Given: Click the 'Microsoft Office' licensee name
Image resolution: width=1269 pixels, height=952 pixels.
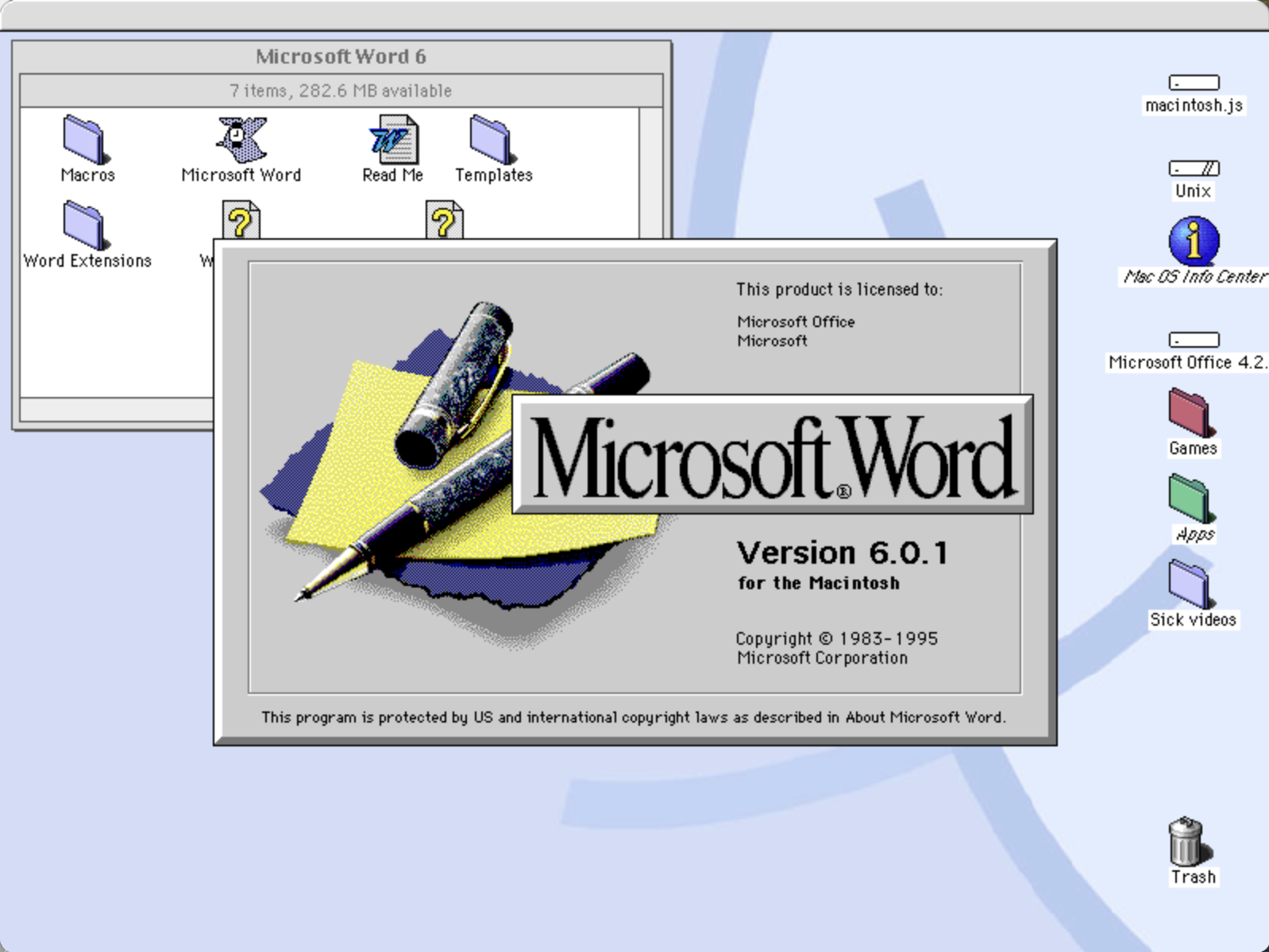Looking at the screenshot, I should point(796,322).
